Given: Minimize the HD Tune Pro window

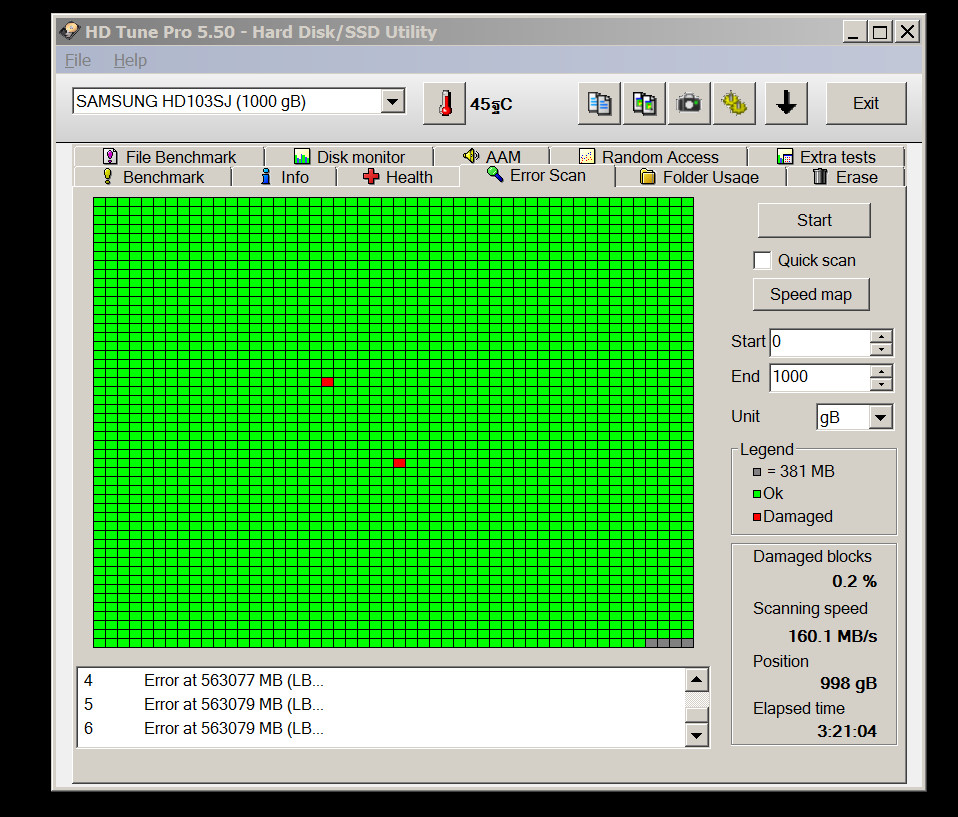Looking at the screenshot, I should (854, 31).
